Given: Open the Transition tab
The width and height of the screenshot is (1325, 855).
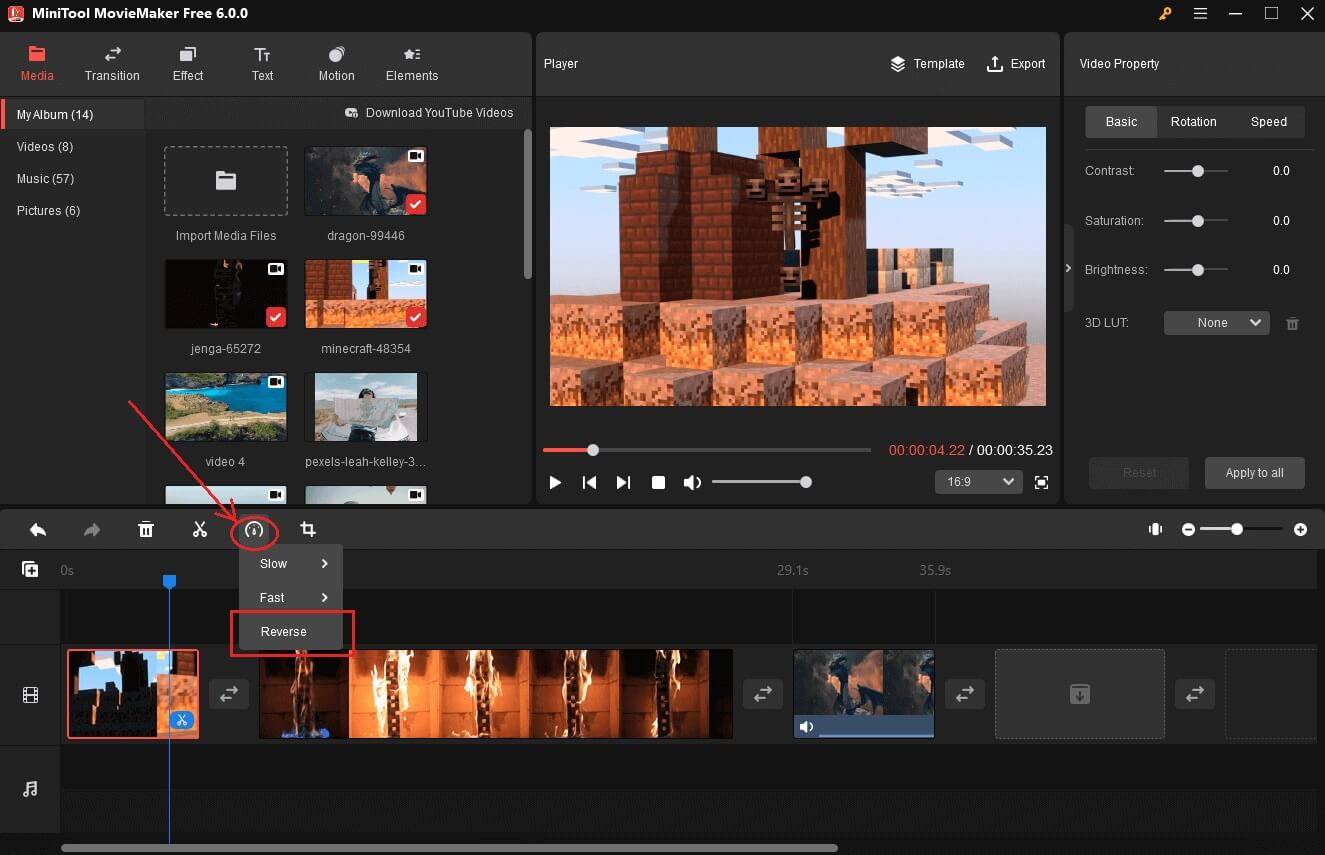Looking at the screenshot, I should click(112, 64).
